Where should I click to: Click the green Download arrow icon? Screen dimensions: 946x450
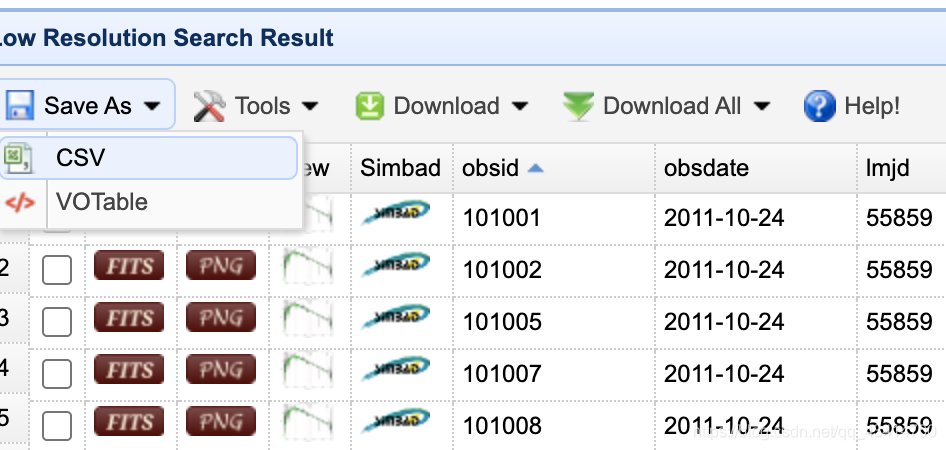click(x=369, y=106)
